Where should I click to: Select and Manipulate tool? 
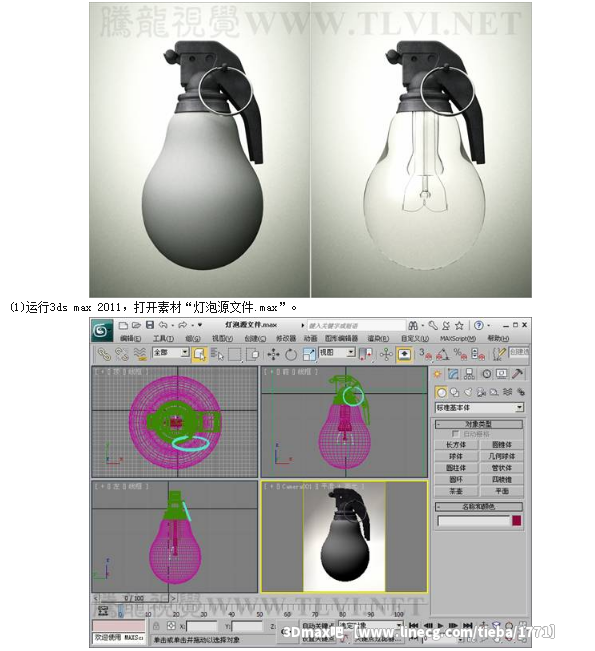click(386, 354)
